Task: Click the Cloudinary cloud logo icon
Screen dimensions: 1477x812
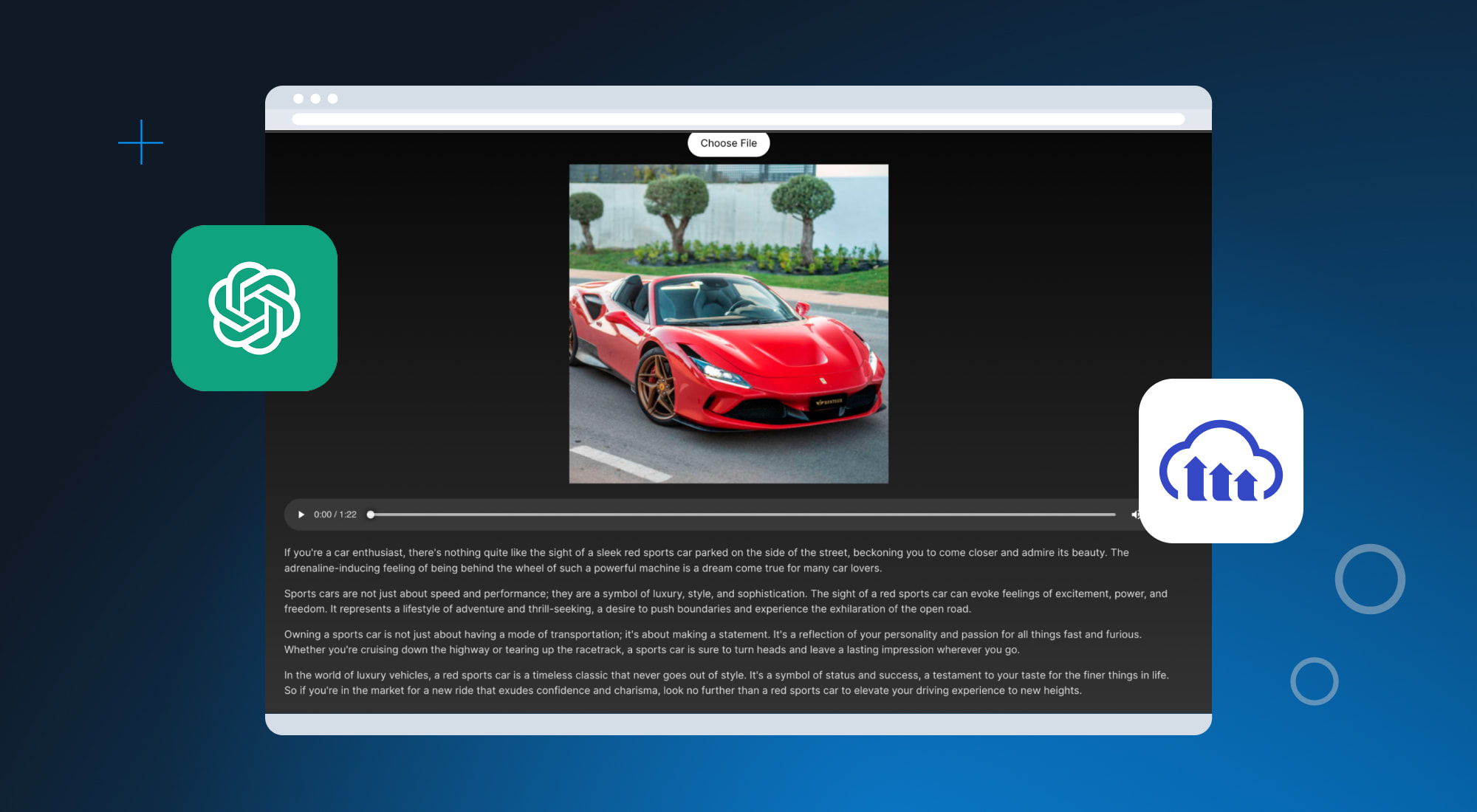Action: point(1221,461)
